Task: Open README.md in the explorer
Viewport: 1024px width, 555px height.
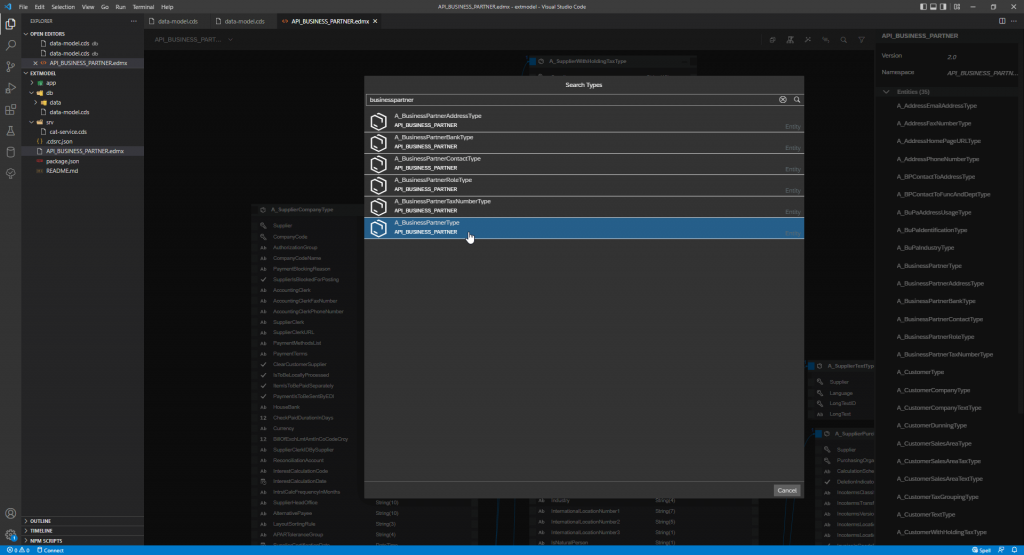Action: tap(61, 171)
